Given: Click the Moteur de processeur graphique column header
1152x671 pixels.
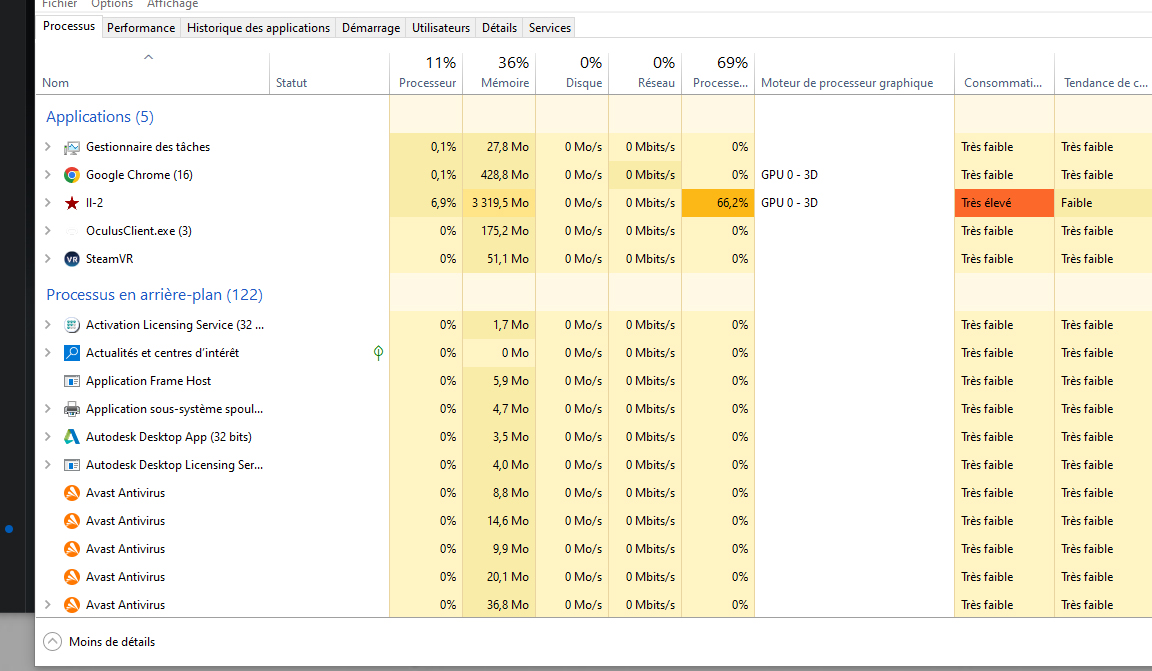Looking at the screenshot, I should 854,73.
